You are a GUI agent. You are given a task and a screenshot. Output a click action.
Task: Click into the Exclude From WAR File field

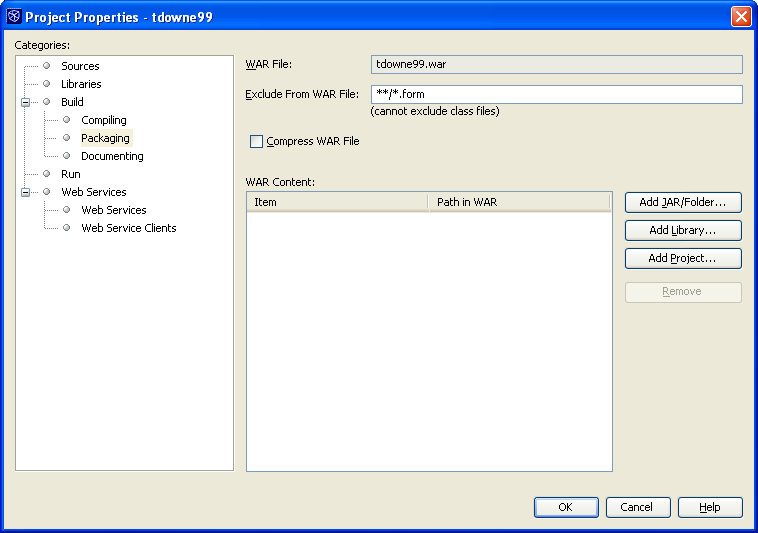coord(556,94)
